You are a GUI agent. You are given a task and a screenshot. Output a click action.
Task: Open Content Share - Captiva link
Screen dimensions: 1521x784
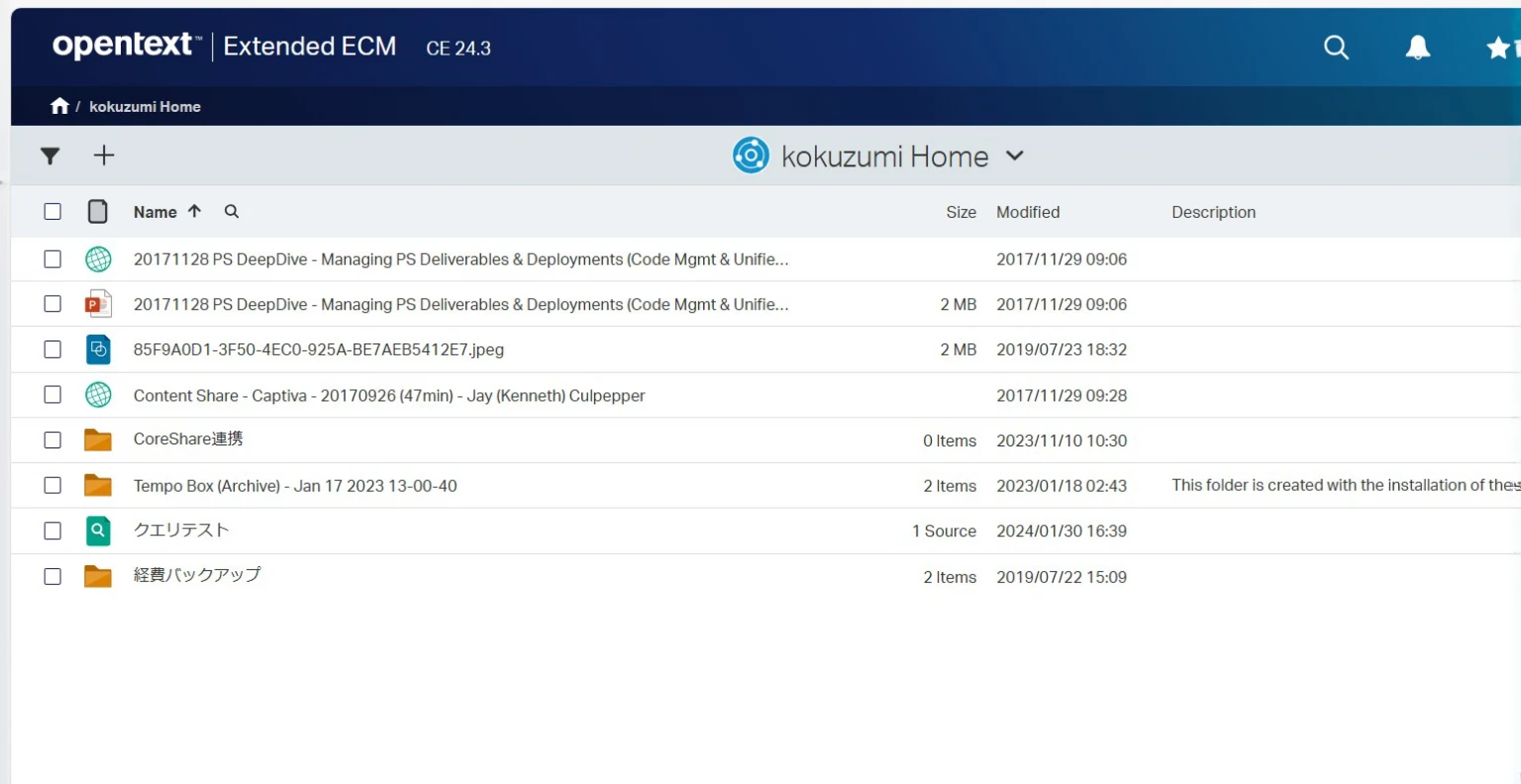(389, 396)
